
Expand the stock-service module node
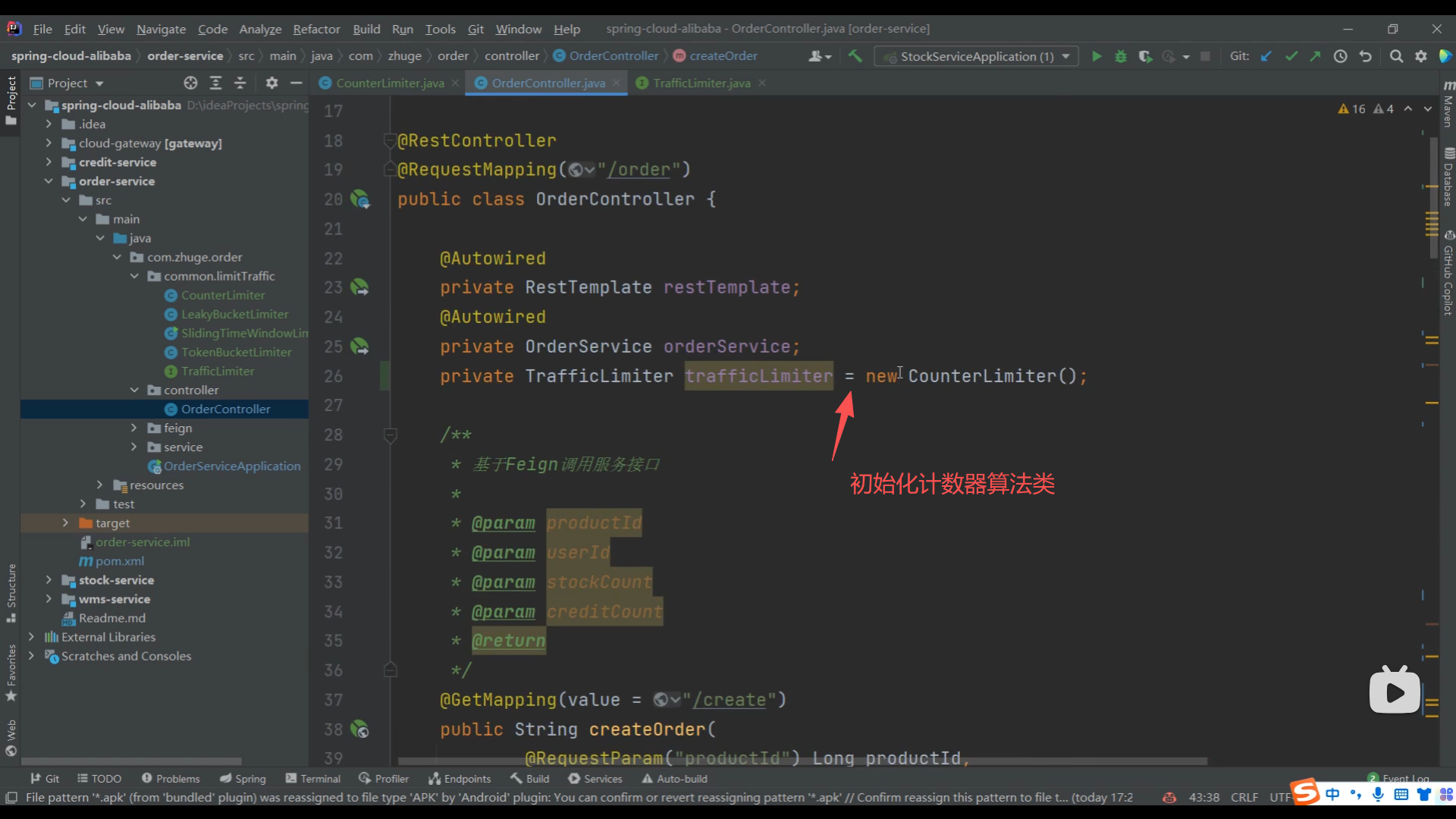coord(49,580)
